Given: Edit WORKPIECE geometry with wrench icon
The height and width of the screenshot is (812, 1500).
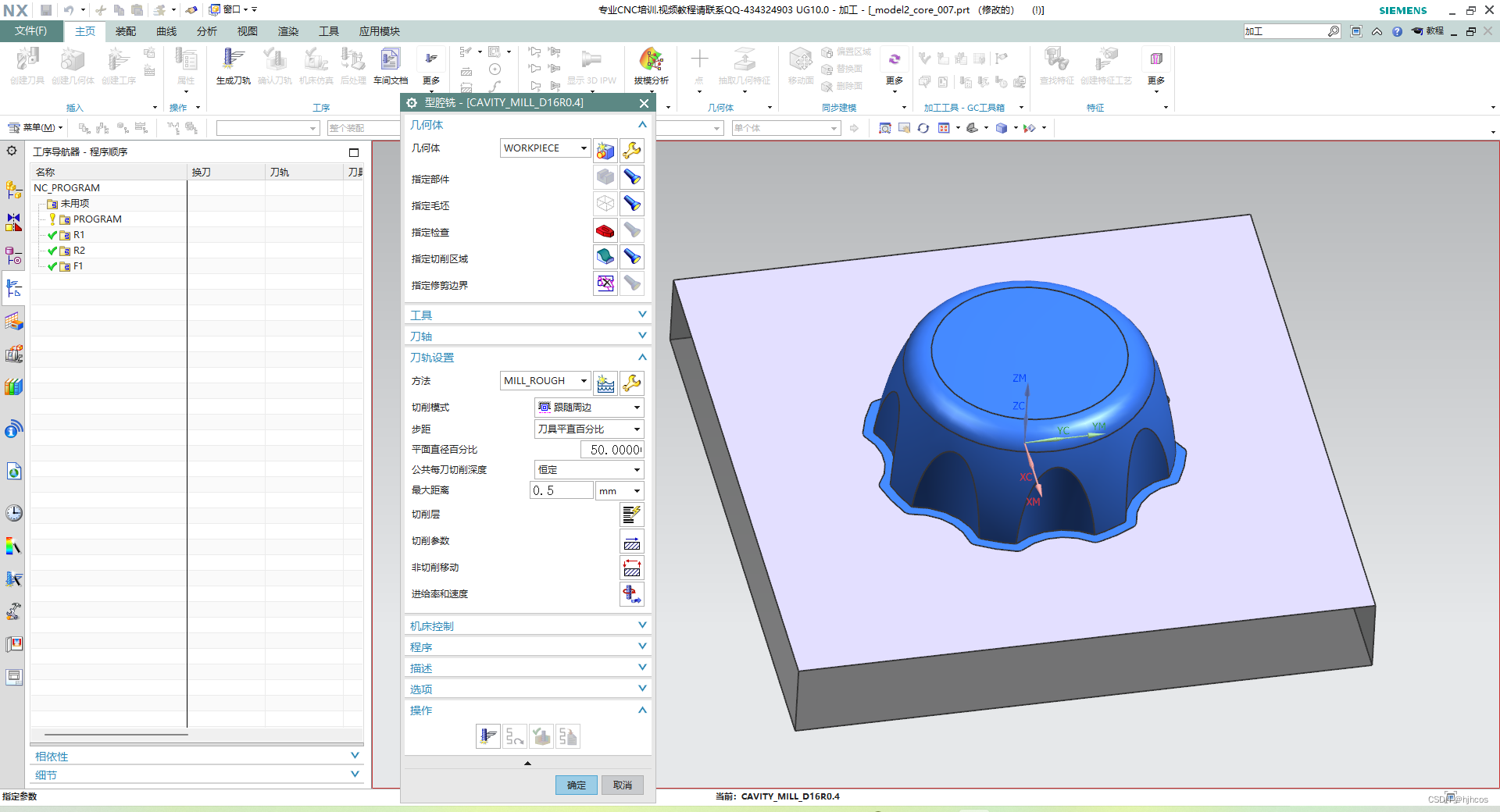Looking at the screenshot, I should [x=632, y=150].
